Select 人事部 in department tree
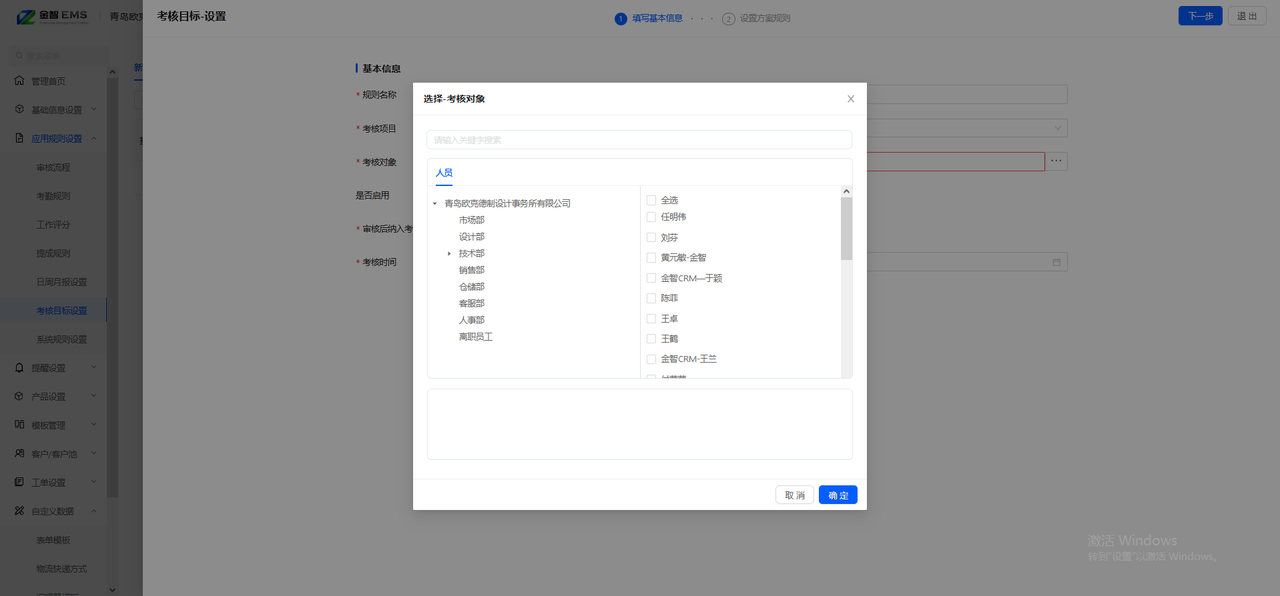This screenshot has width=1280, height=596. pyautogui.click(x=472, y=320)
